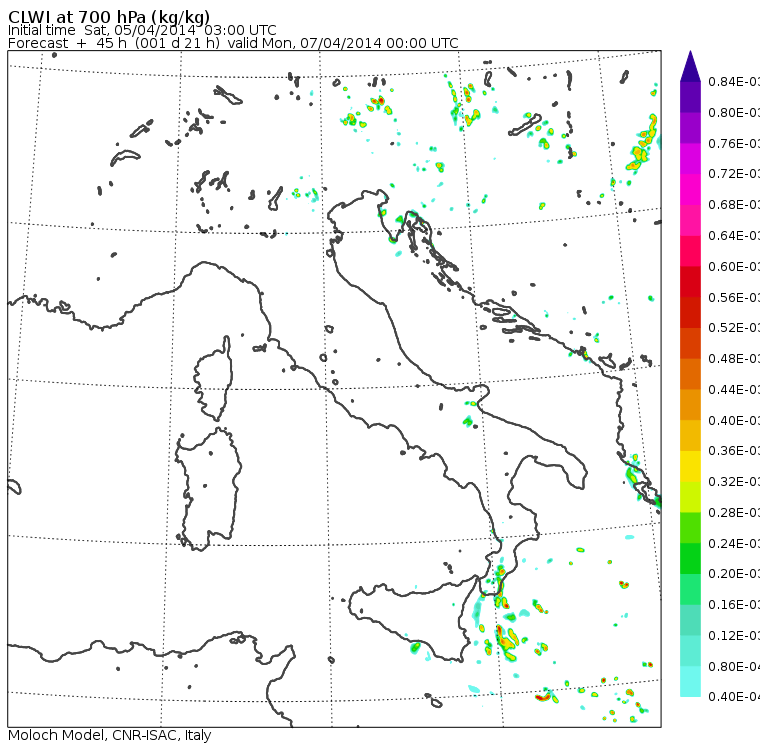Click the 0.60E-03 colorbar label
760x749 pixels.
coord(734,267)
